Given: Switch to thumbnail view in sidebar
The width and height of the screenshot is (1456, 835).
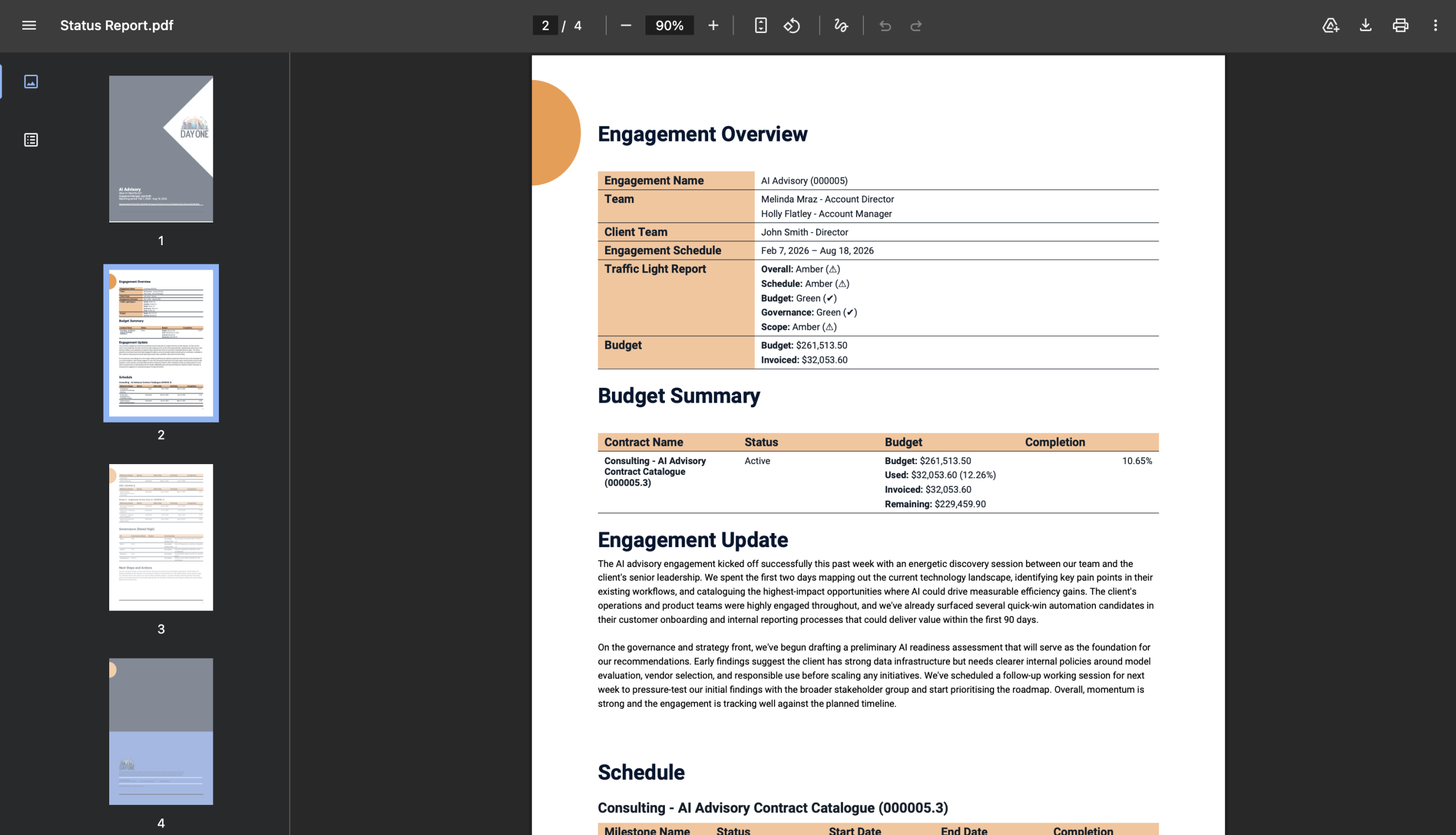Looking at the screenshot, I should tap(31, 81).
